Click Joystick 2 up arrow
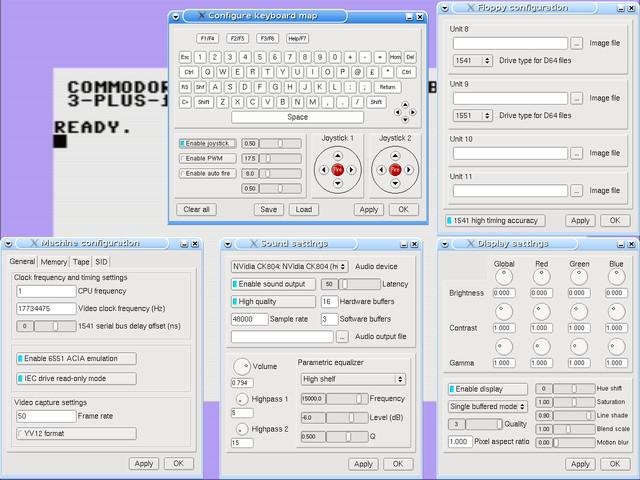Viewport: 640px width, 480px height. pyautogui.click(x=395, y=156)
